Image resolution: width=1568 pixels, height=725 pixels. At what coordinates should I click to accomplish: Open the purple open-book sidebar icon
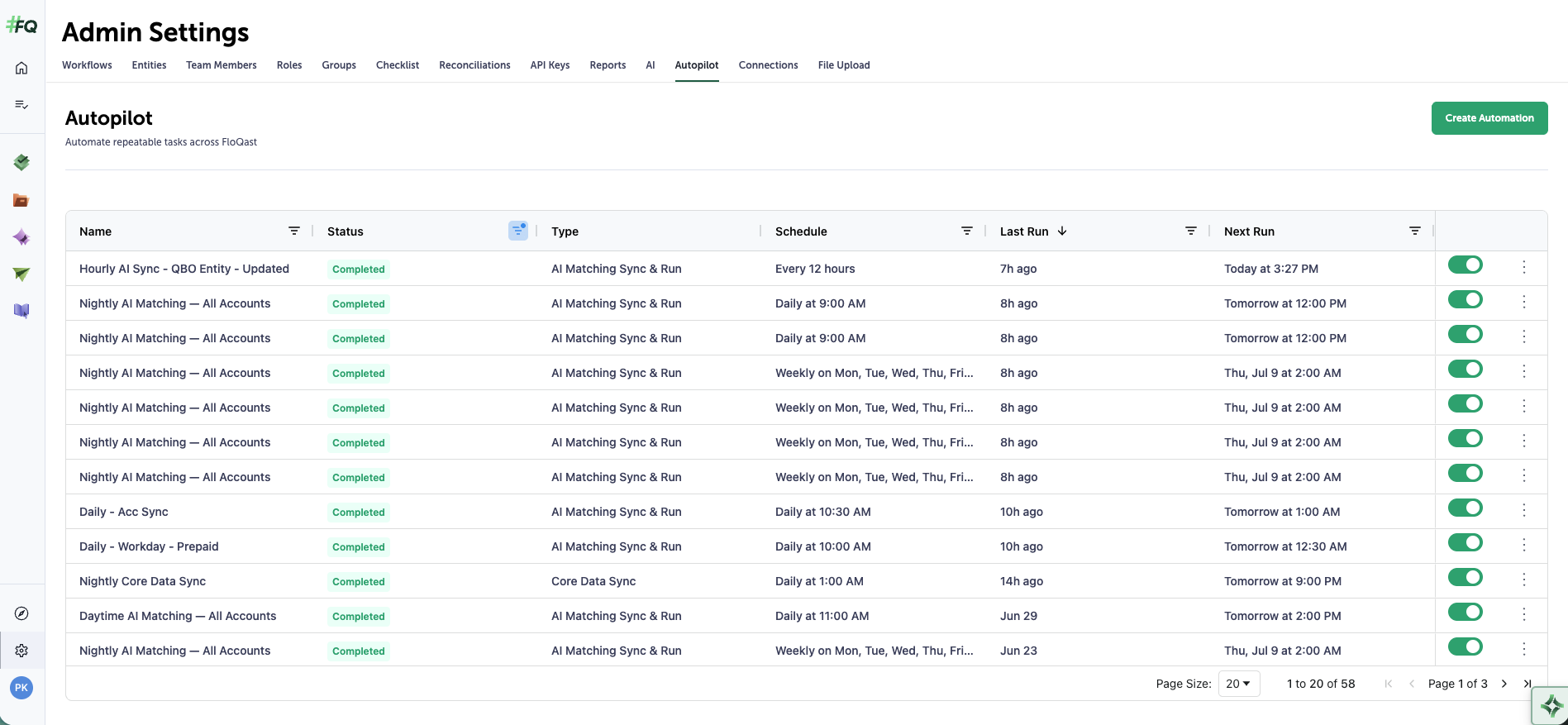pos(21,311)
